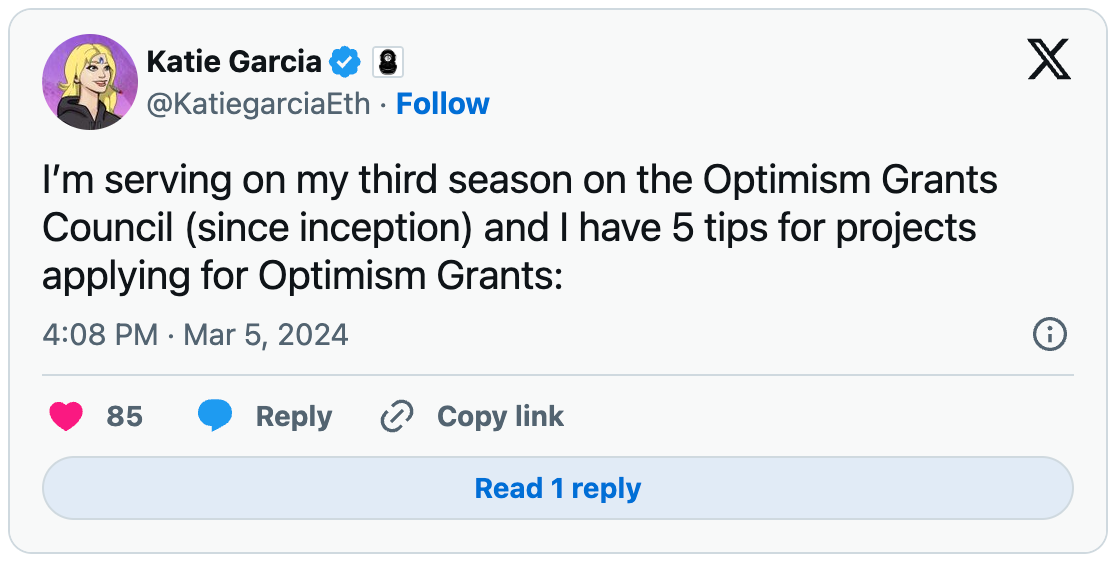Click the Copy link label

tap(500, 417)
